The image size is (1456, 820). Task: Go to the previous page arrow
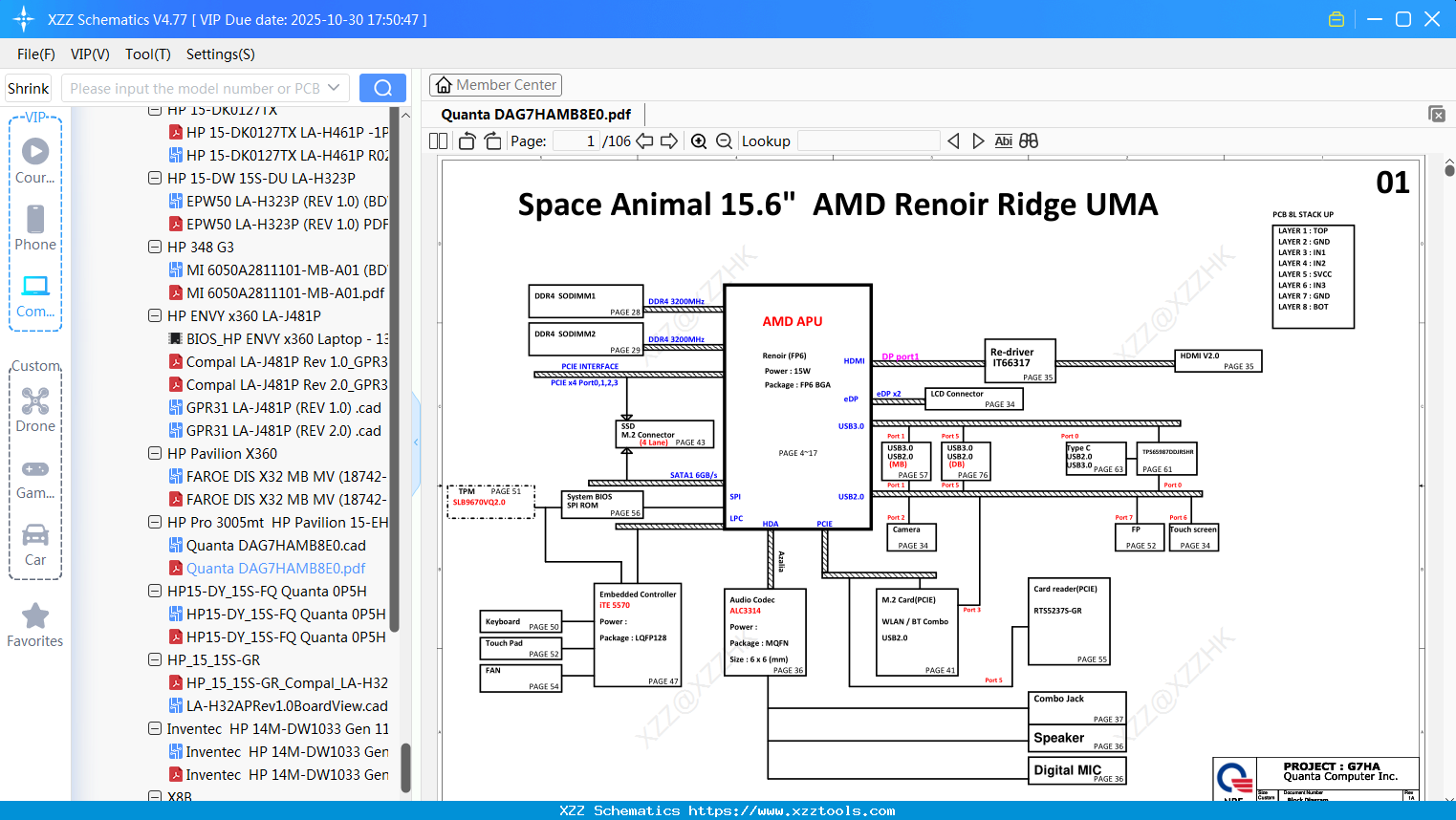tap(645, 141)
